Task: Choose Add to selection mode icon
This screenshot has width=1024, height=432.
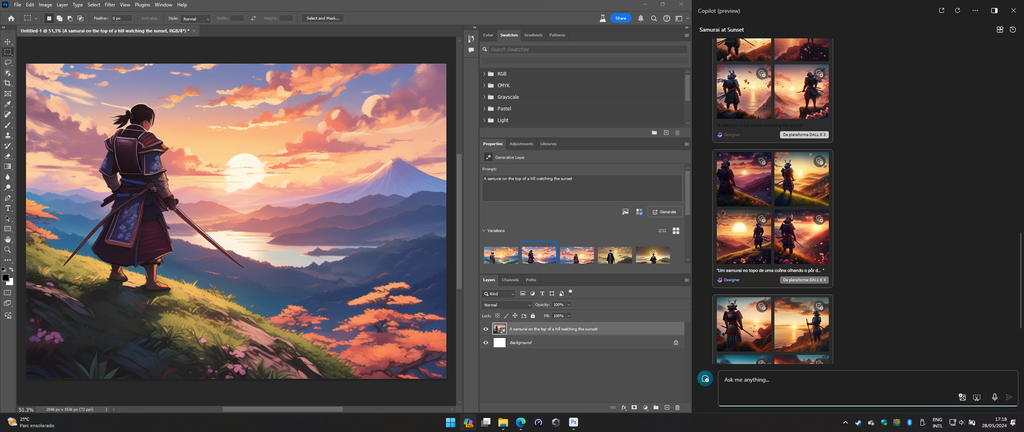Action: tap(58, 18)
